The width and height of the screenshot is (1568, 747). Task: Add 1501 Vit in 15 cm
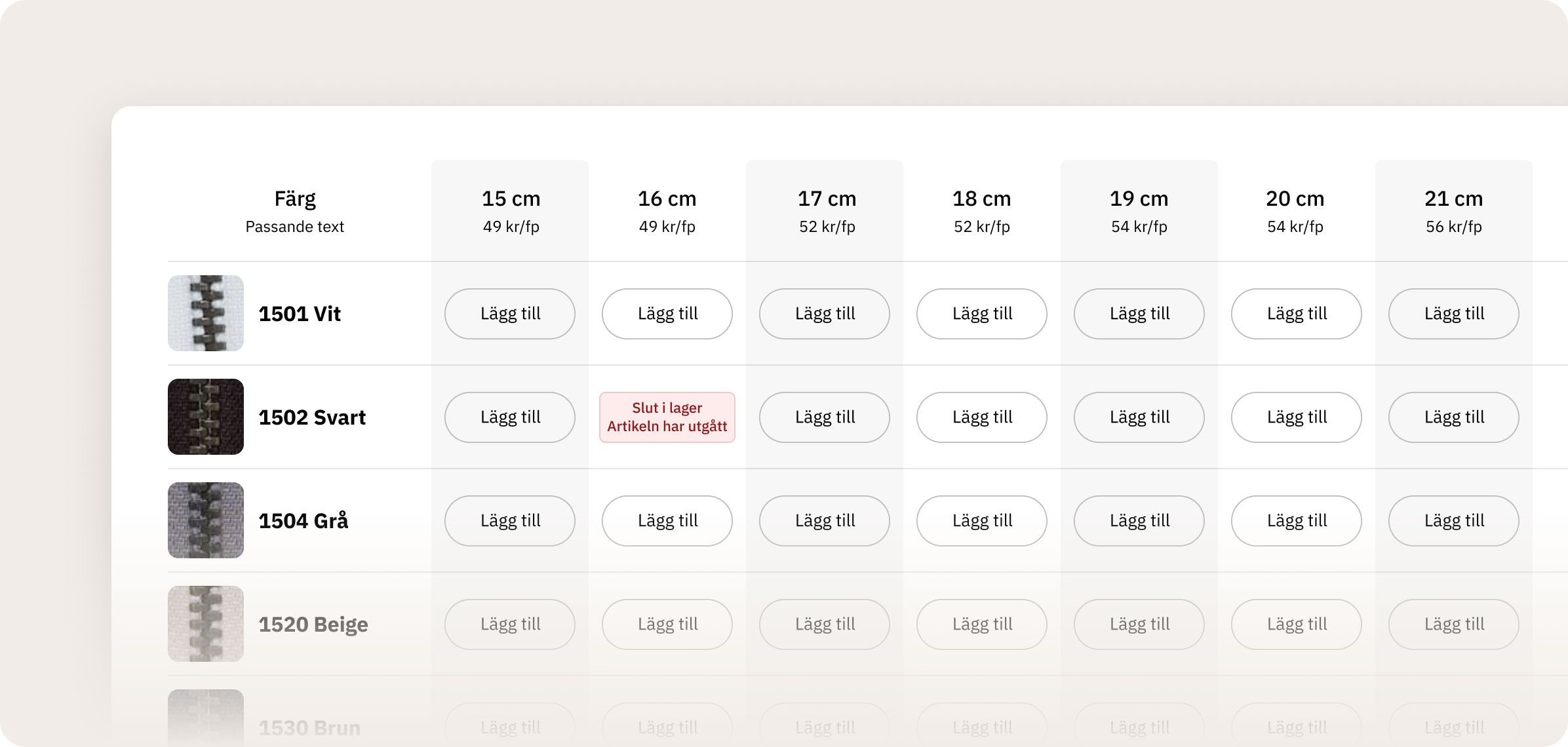coord(510,314)
